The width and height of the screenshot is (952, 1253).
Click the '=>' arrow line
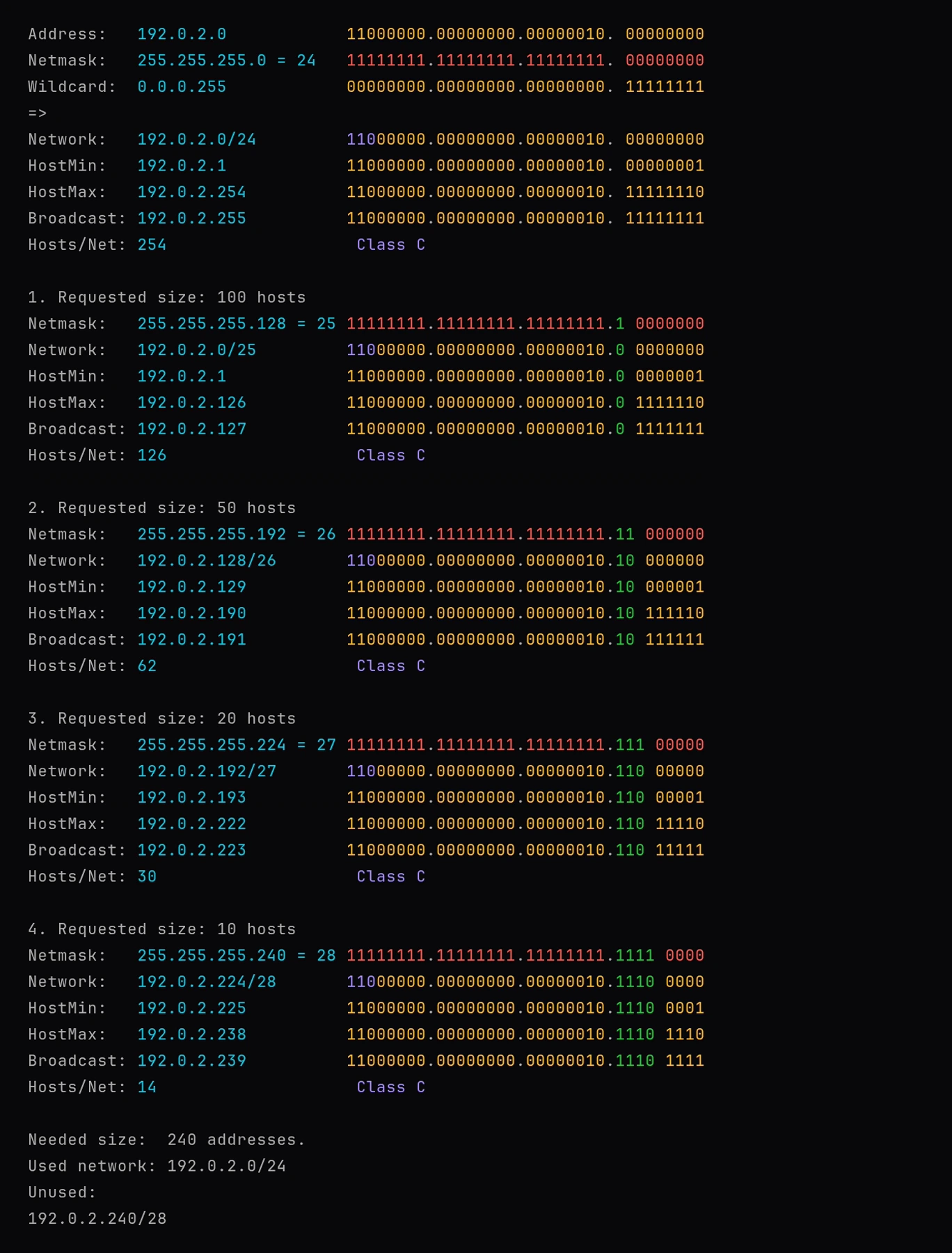pos(38,113)
